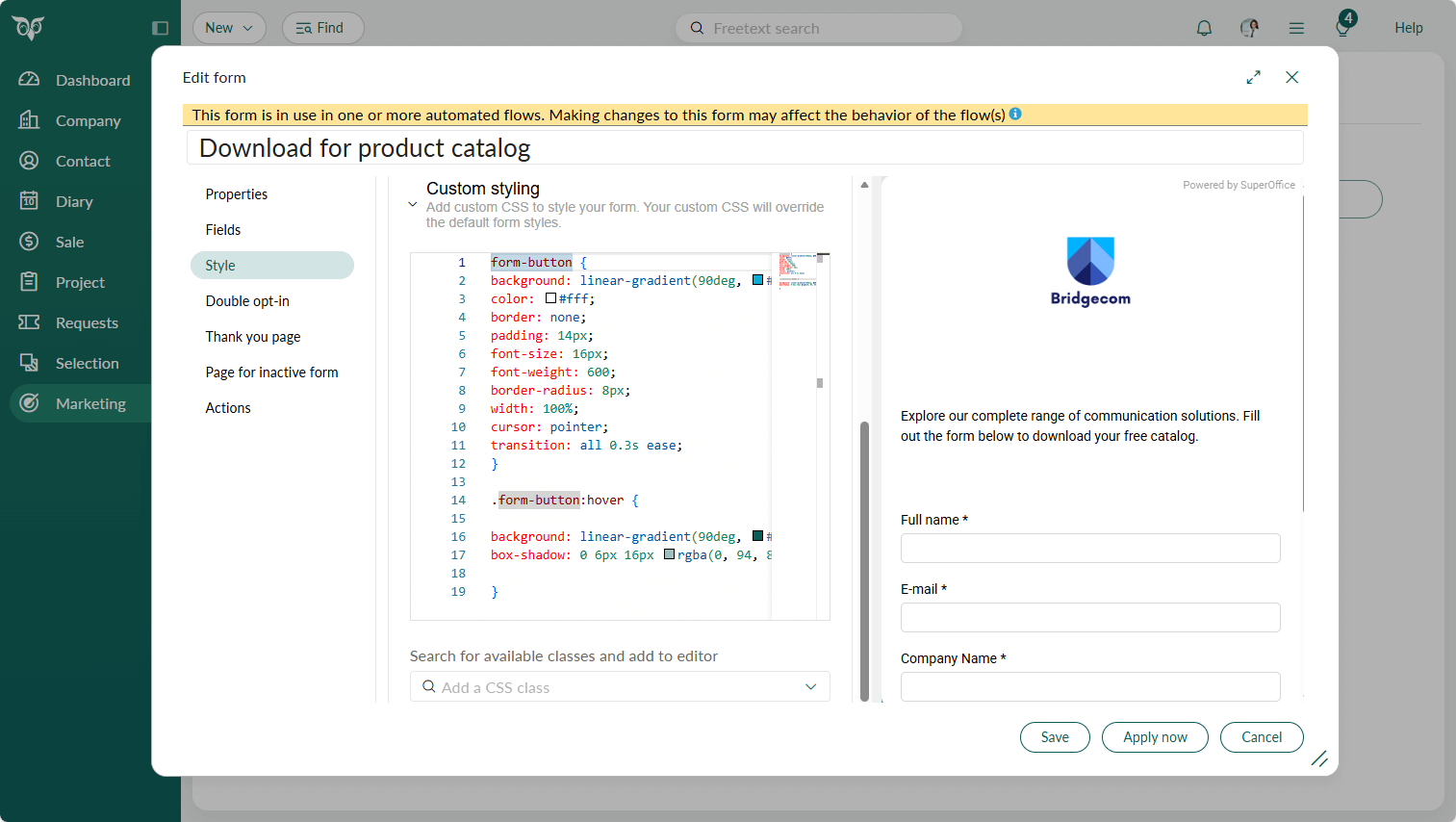Collapse the Custom styling section
This screenshot has height=822, width=1456.
(x=413, y=204)
